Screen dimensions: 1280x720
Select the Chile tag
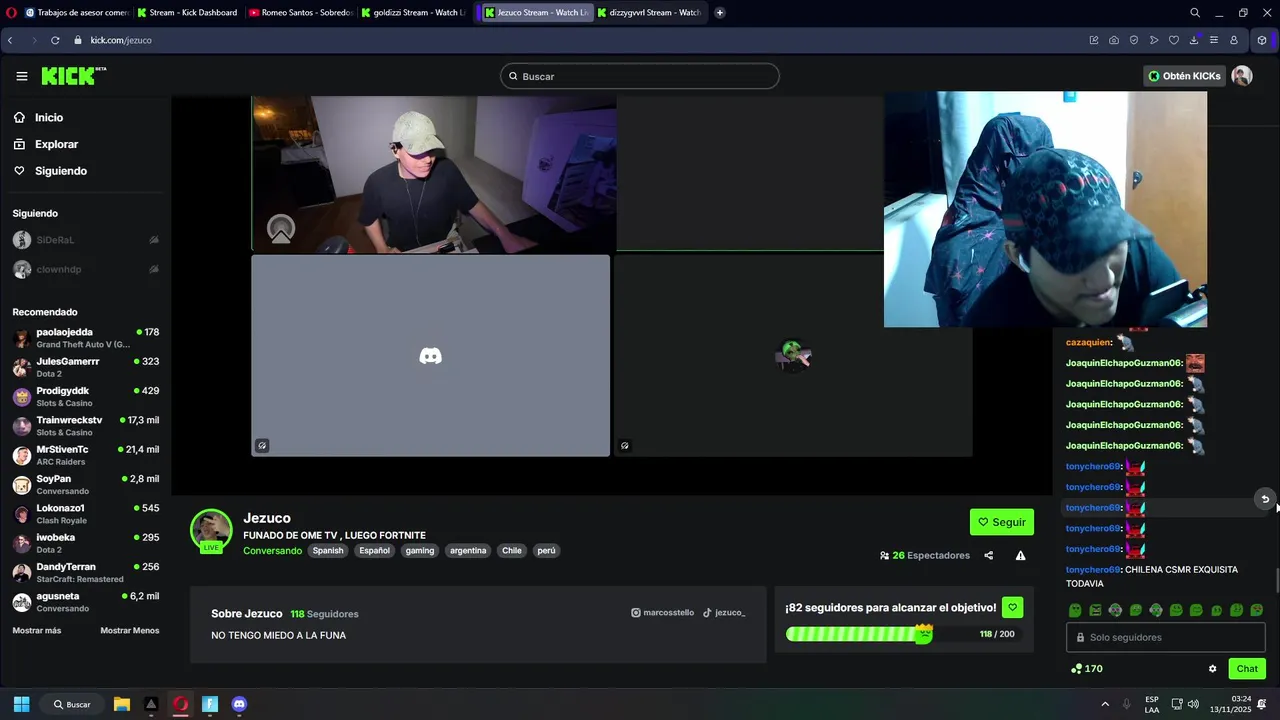[x=512, y=551]
